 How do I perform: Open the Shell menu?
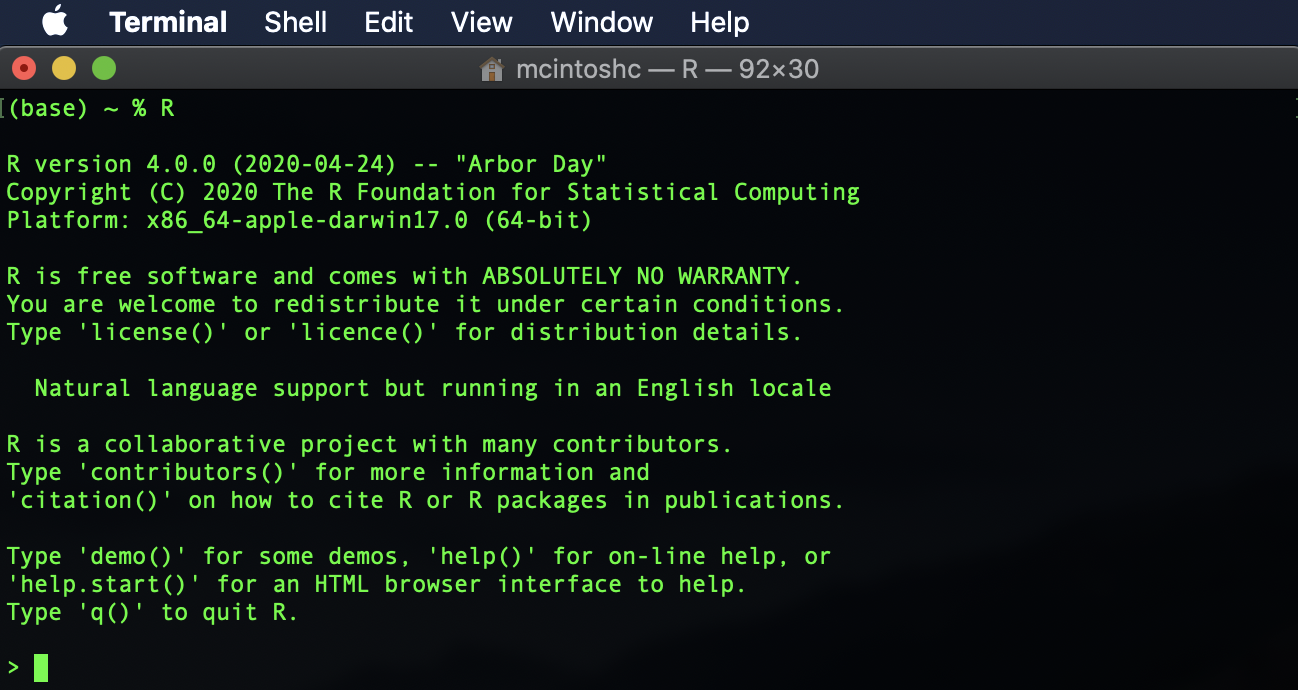click(295, 22)
